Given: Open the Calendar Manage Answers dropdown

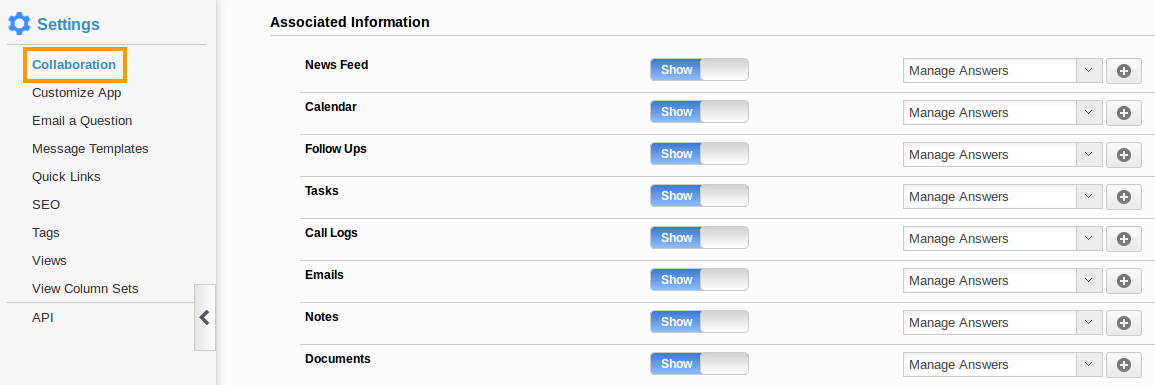Looking at the screenshot, I should (1003, 113).
